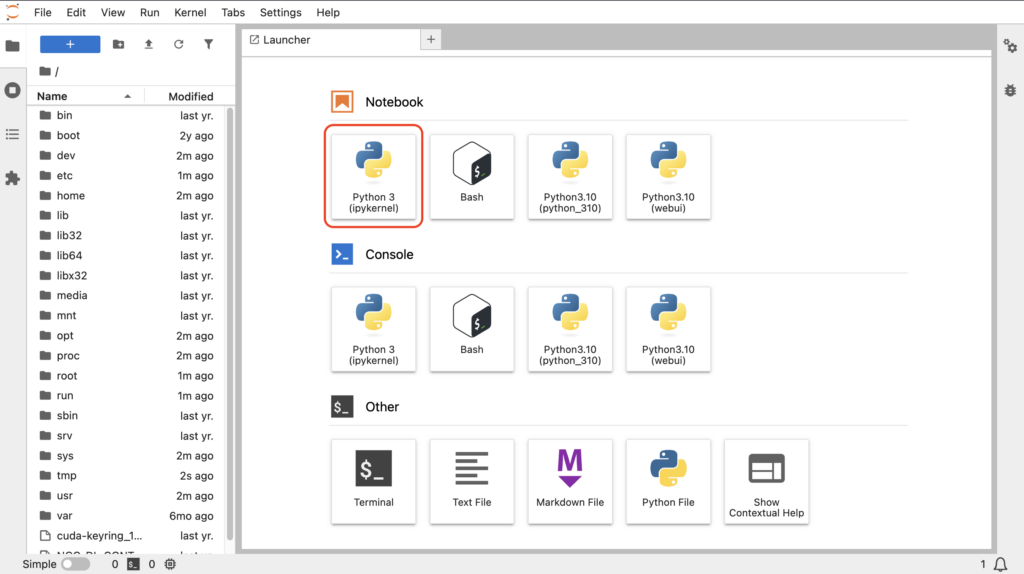The height and width of the screenshot is (574, 1024).
Task: Open the Run menu
Action: pos(150,12)
